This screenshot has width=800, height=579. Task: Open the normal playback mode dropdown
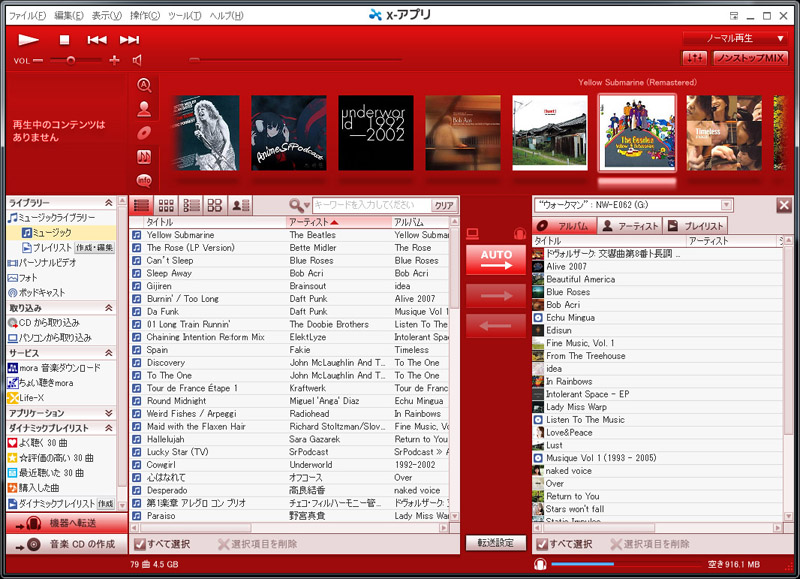tap(734, 38)
